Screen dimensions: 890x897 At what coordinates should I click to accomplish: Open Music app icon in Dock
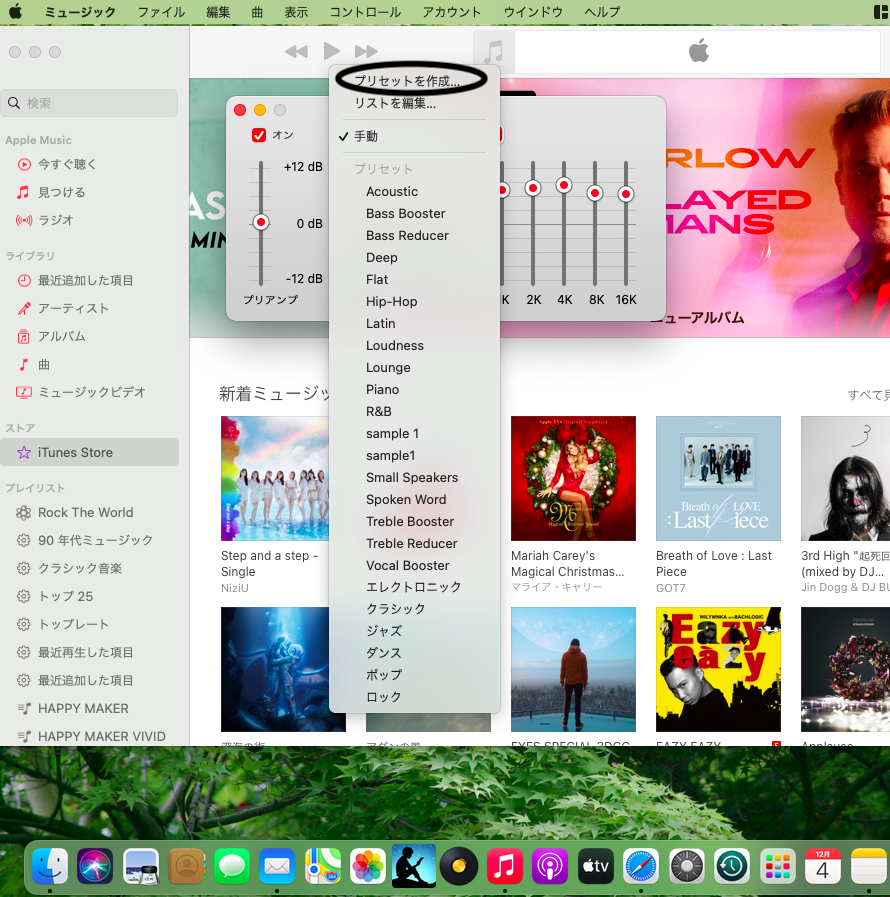click(x=504, y=866)
